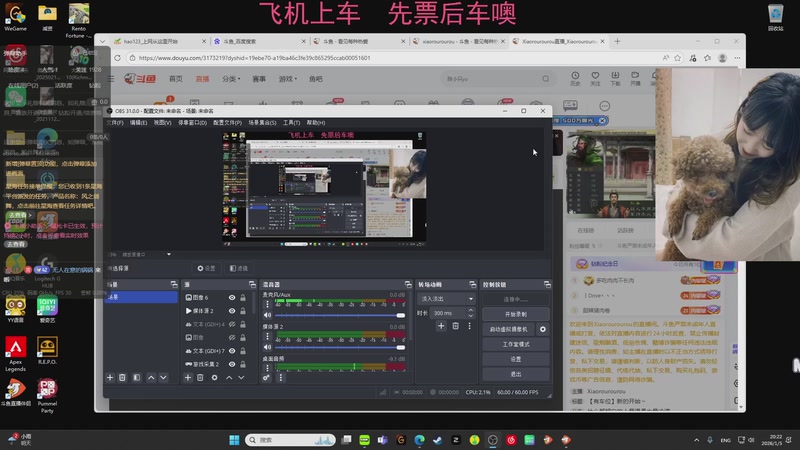Move selected source down in sources toolbar

tap(241, 378)
